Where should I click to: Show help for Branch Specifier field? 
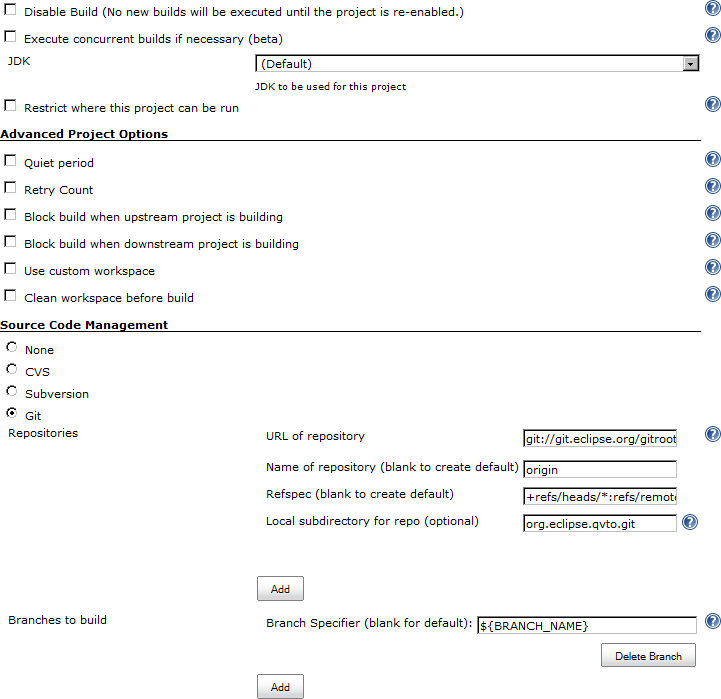(713, 621)
